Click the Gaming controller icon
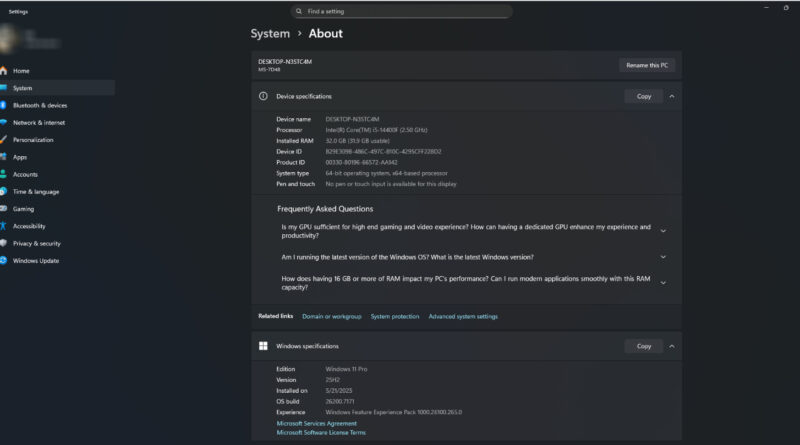 tap(4, 209)
